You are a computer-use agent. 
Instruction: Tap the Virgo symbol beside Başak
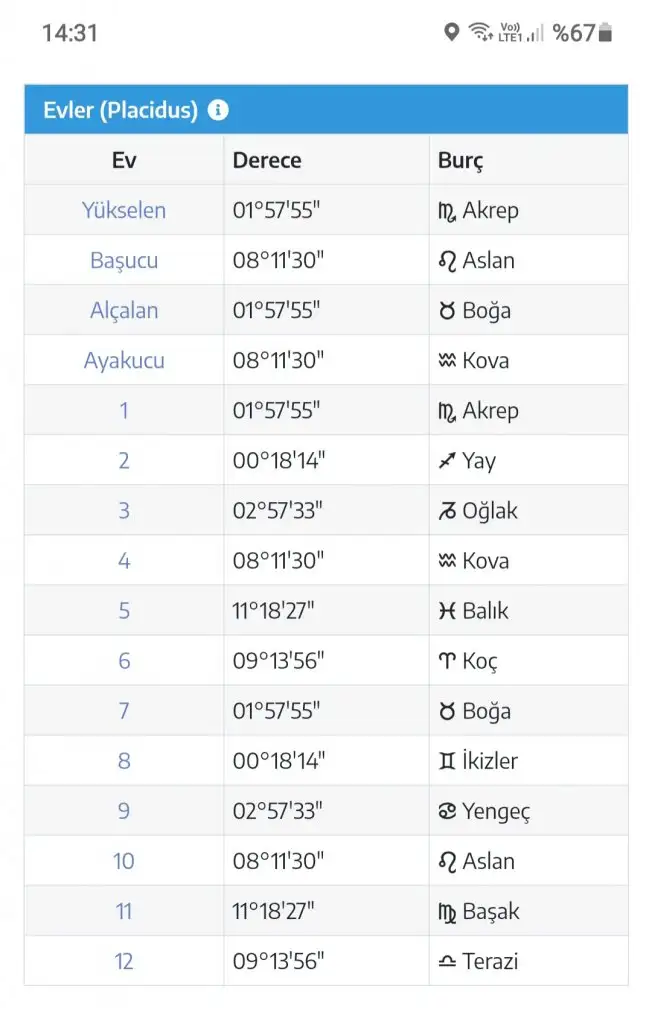[x=447, y=912]
